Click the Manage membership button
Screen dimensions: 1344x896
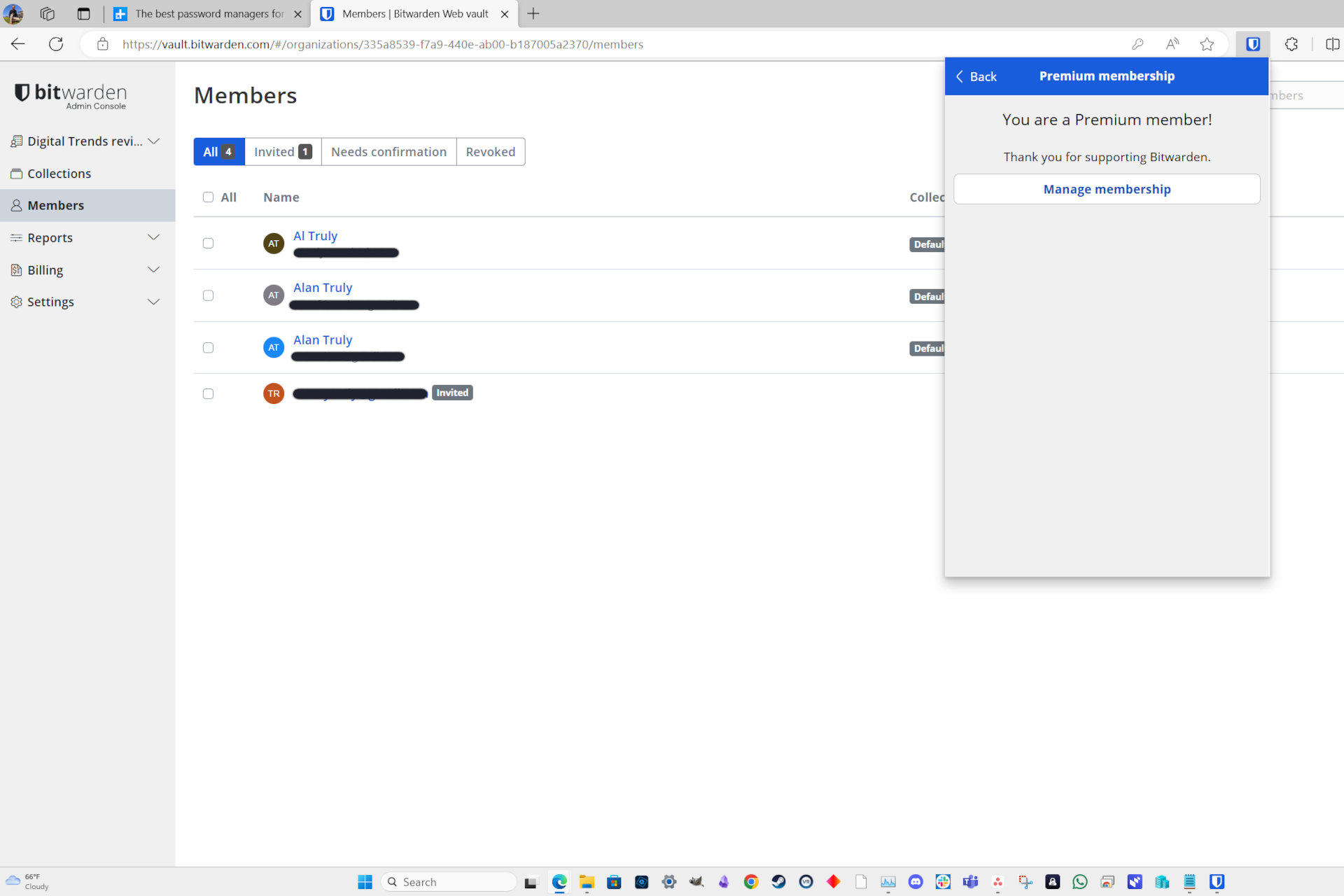tap(1107, 188)
